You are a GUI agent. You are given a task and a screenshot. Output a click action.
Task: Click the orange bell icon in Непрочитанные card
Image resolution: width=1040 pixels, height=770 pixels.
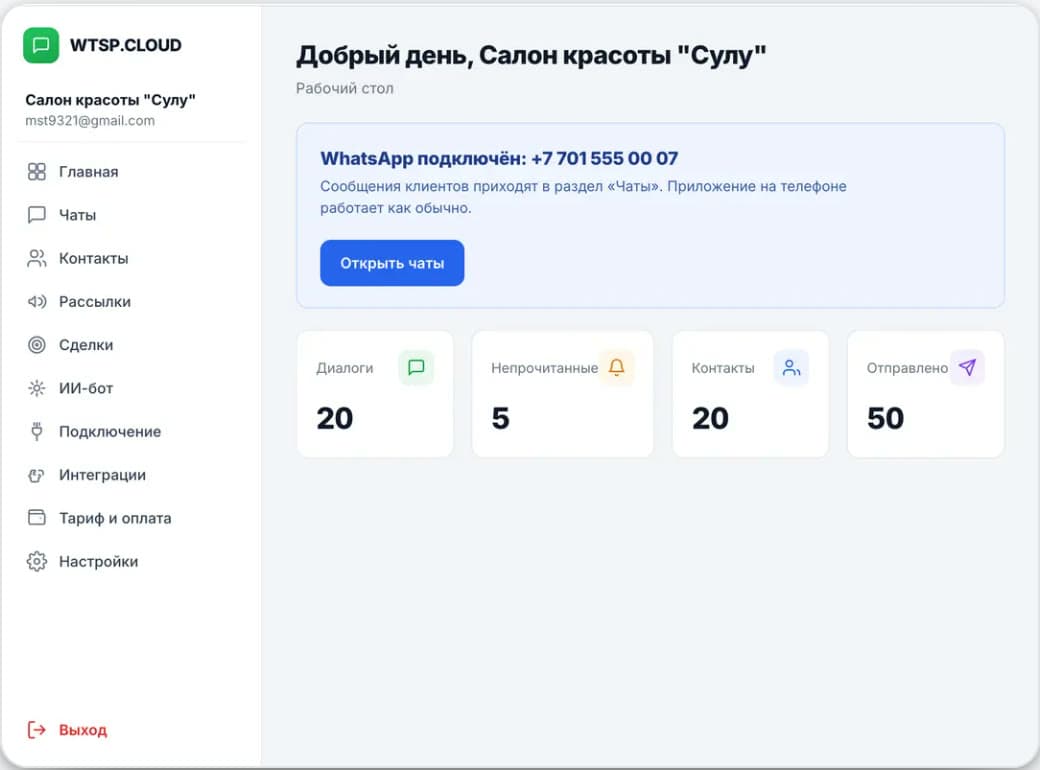[x=616, y=367]
